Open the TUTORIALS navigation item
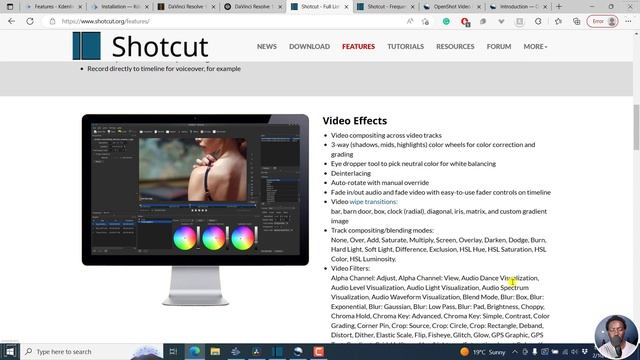 pyautogui.click(x=405, y=47)
